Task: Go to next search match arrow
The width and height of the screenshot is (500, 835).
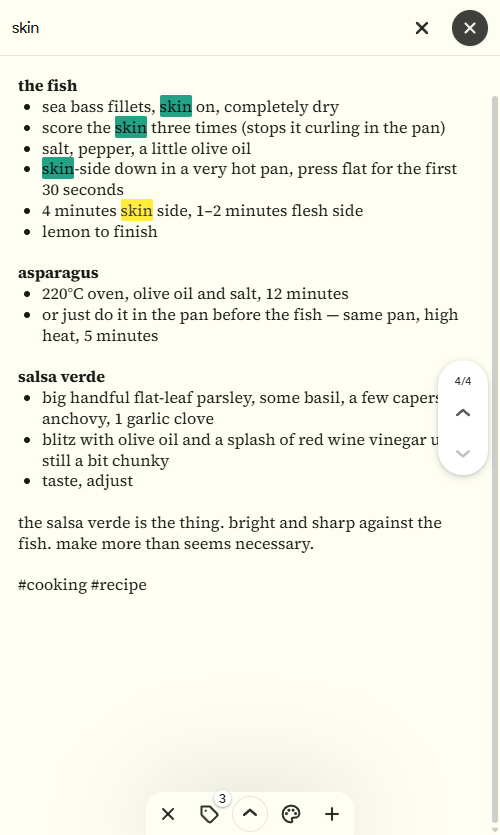Action: (x=463, y=453)
